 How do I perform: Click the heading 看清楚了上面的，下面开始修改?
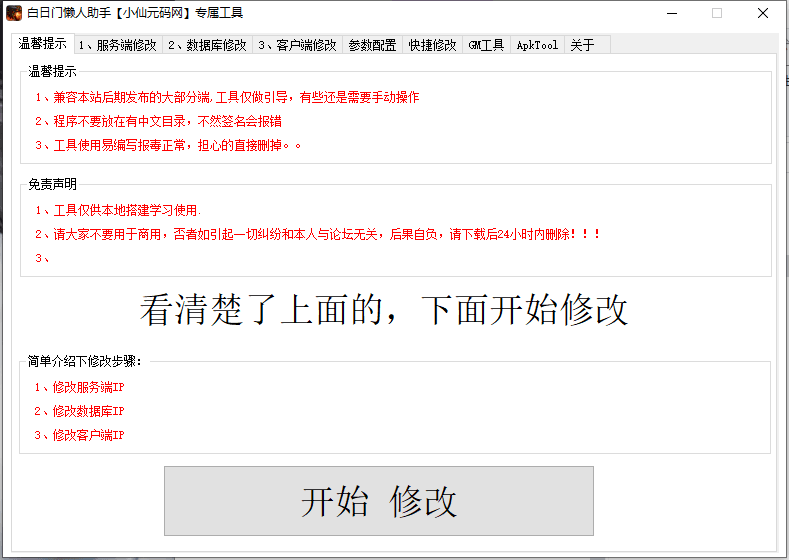pos(384,309)
